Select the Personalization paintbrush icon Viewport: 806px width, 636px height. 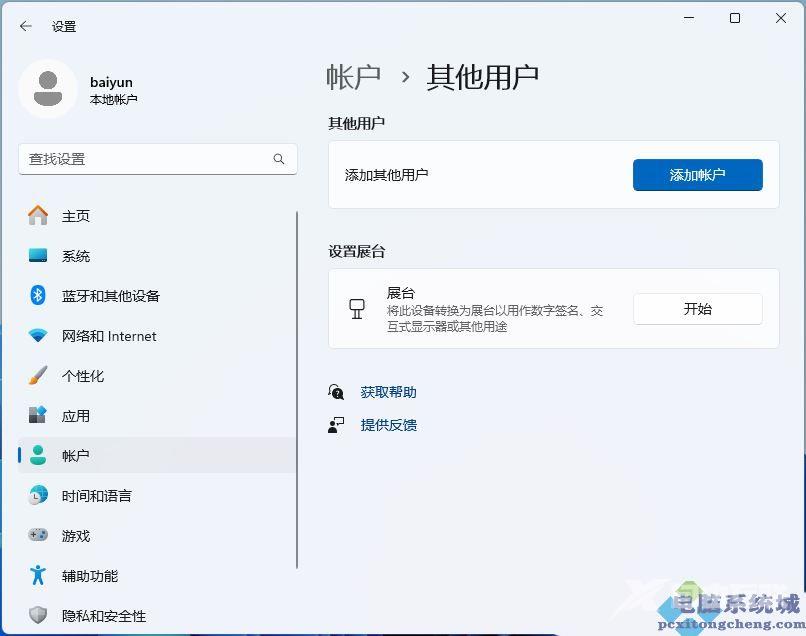pyautogui.click(x=38, y=376)
